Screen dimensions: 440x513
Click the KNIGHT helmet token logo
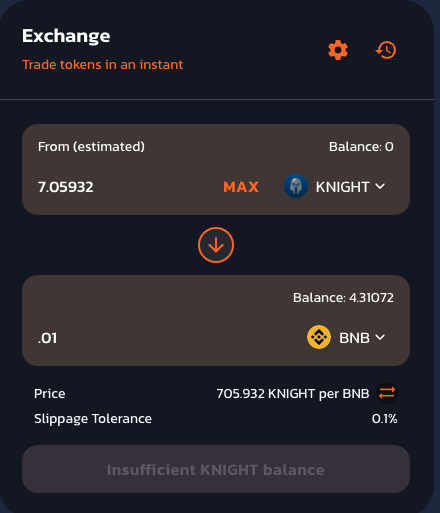point(296,186)
